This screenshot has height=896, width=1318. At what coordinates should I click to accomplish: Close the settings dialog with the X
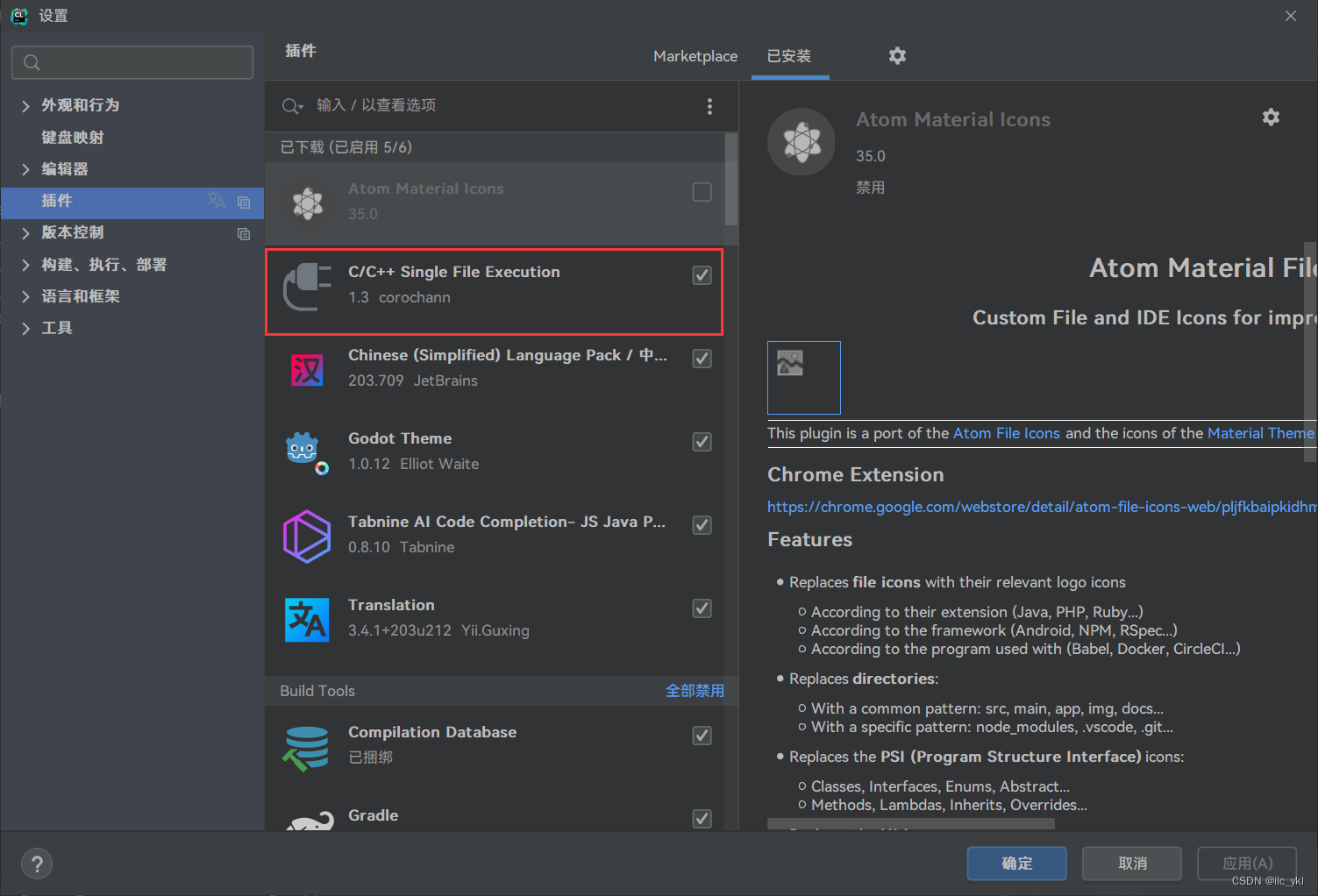click(1291, 16)
